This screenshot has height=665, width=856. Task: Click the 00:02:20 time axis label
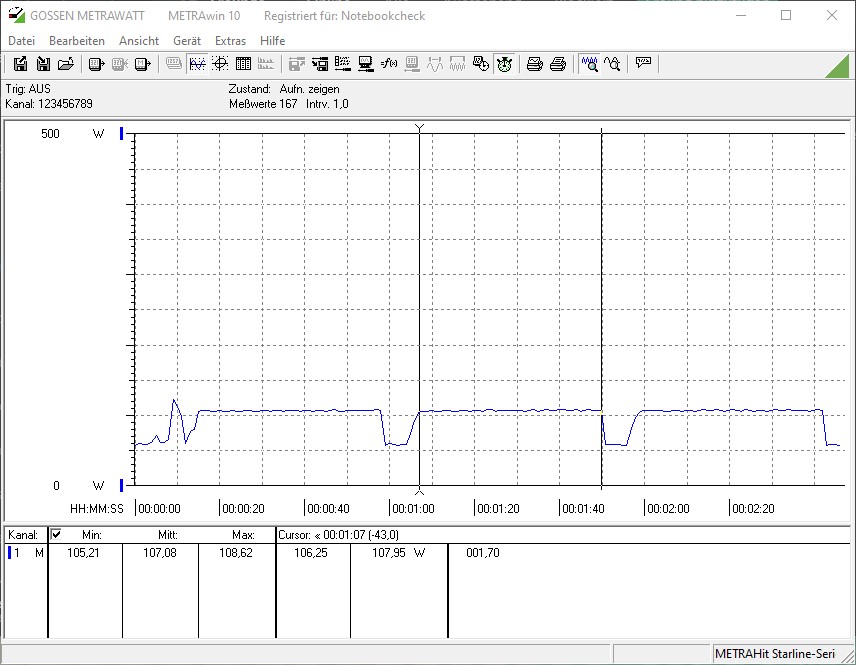753,509
